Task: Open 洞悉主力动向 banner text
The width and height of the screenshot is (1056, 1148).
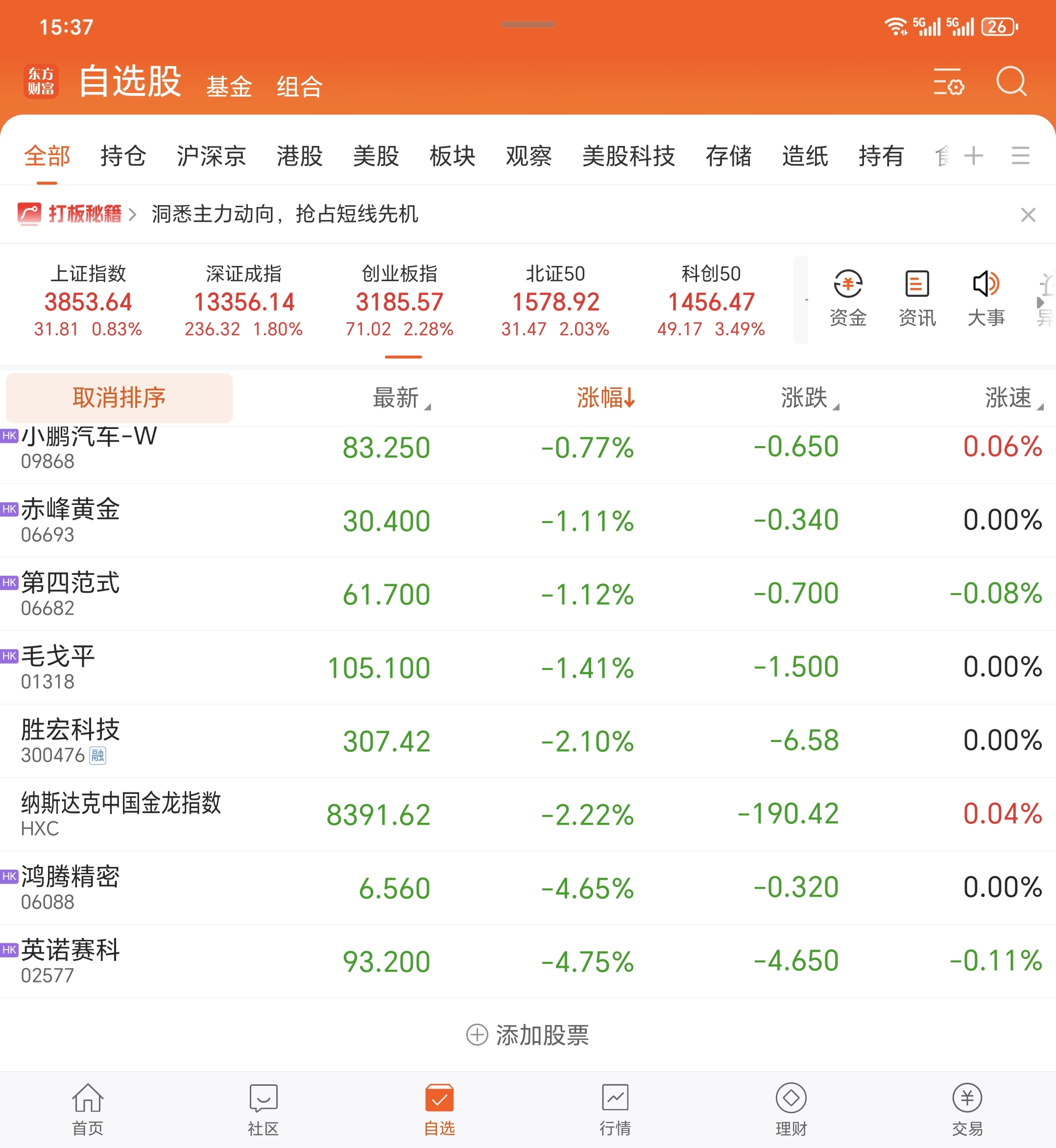Action: (285, 215)
